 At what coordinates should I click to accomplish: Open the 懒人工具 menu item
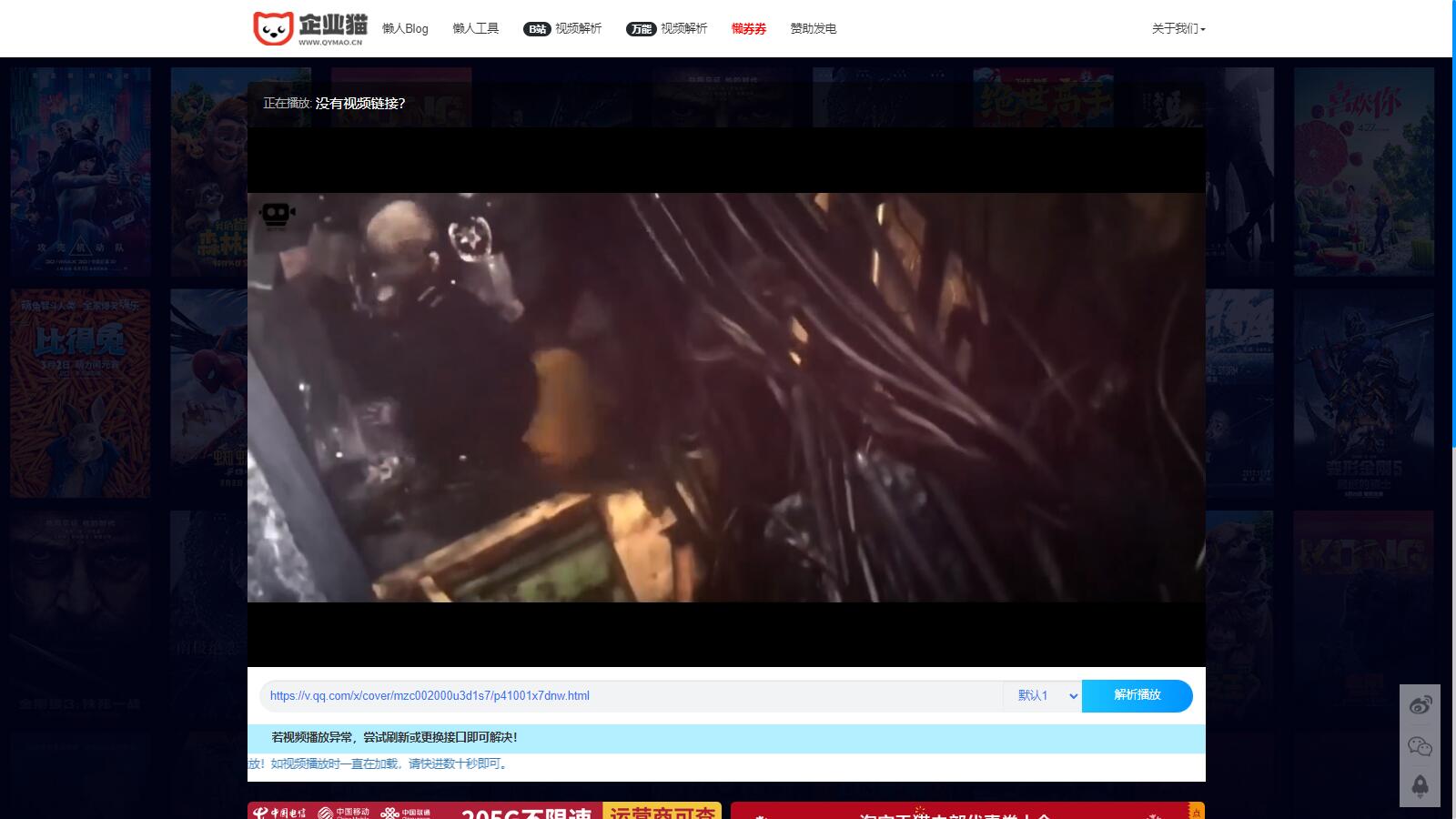point(475,29)
